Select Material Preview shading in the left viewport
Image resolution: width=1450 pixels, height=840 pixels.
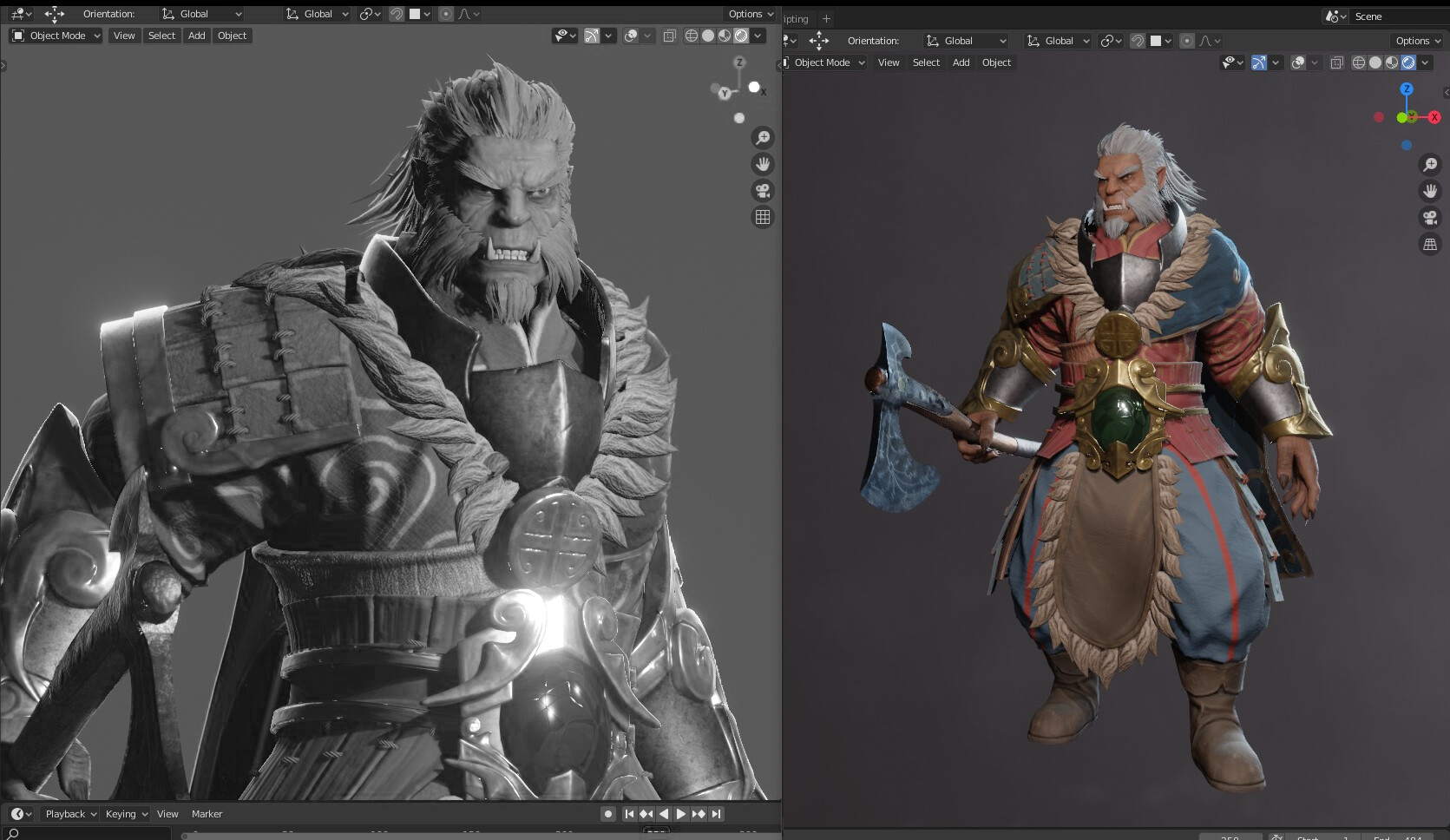point(725,36)
